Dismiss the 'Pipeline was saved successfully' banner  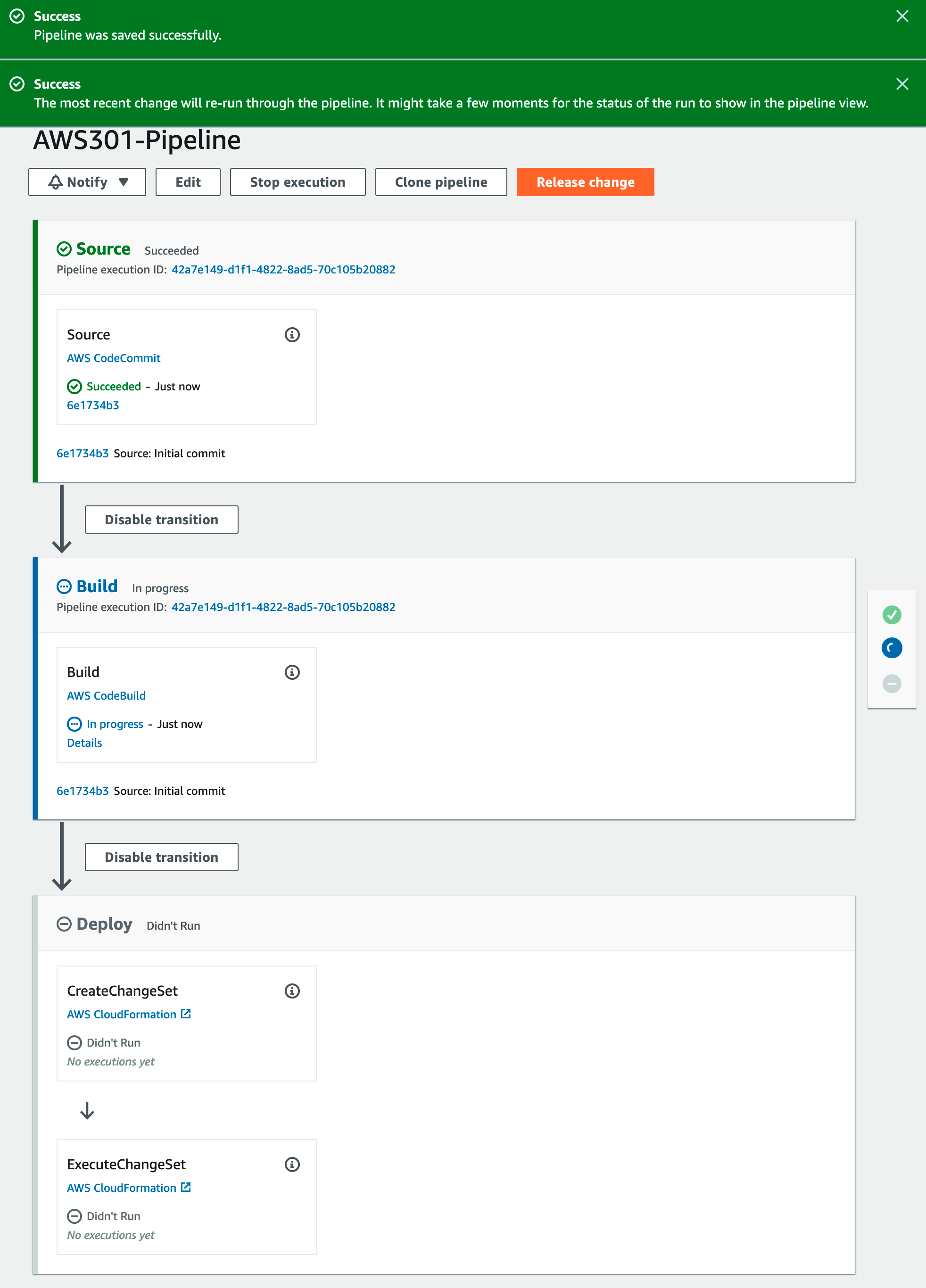click(902, 16)
